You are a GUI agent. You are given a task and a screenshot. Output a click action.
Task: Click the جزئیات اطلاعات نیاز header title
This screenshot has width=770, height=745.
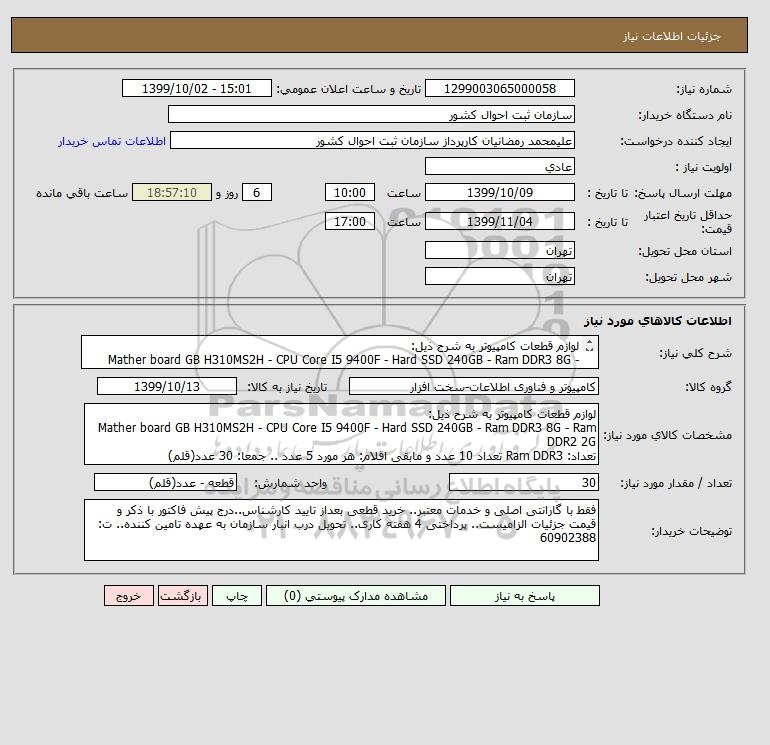click(x=671, y=37)
